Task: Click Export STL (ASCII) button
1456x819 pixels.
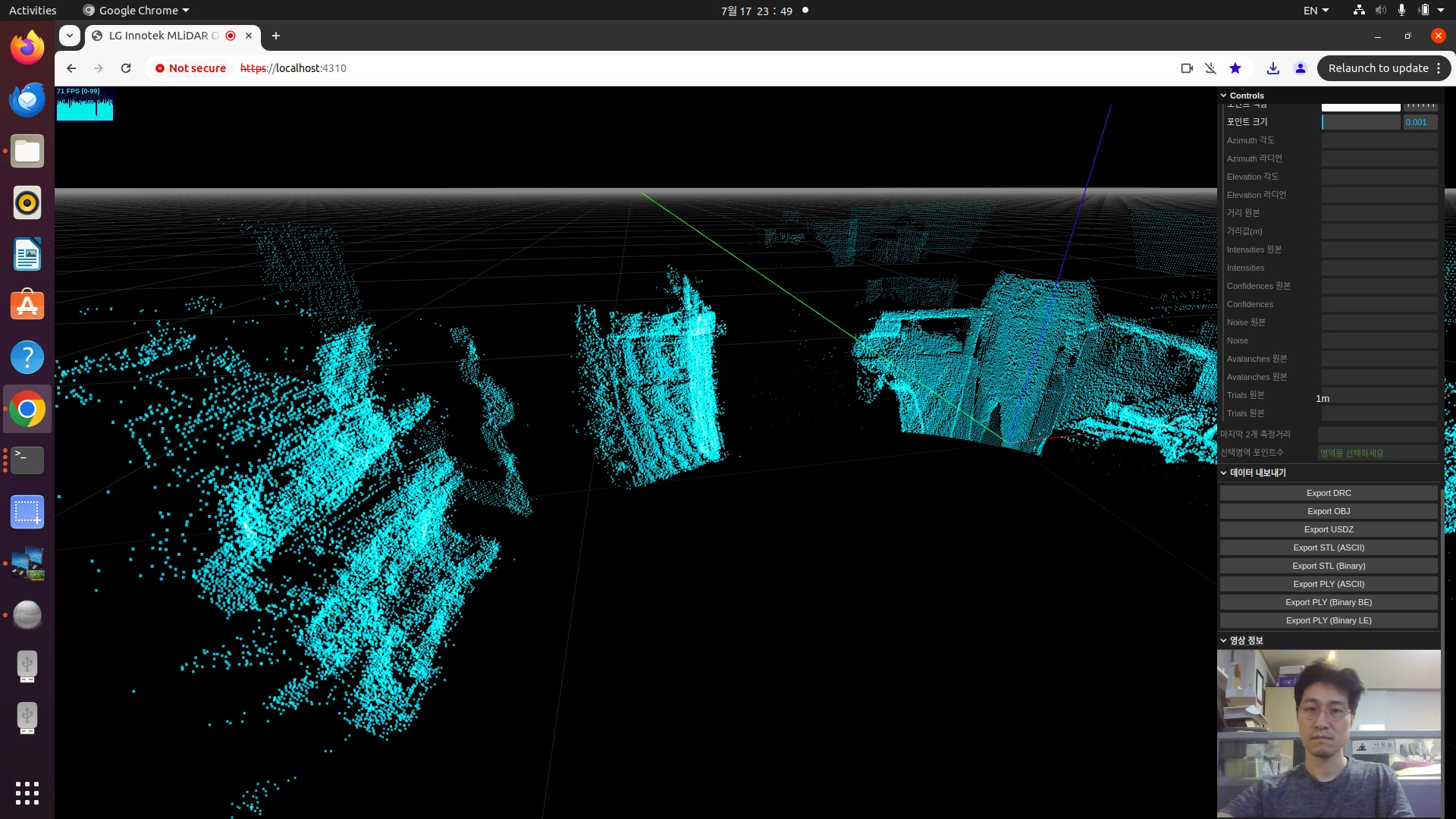Action: (x=1329, y=548)
